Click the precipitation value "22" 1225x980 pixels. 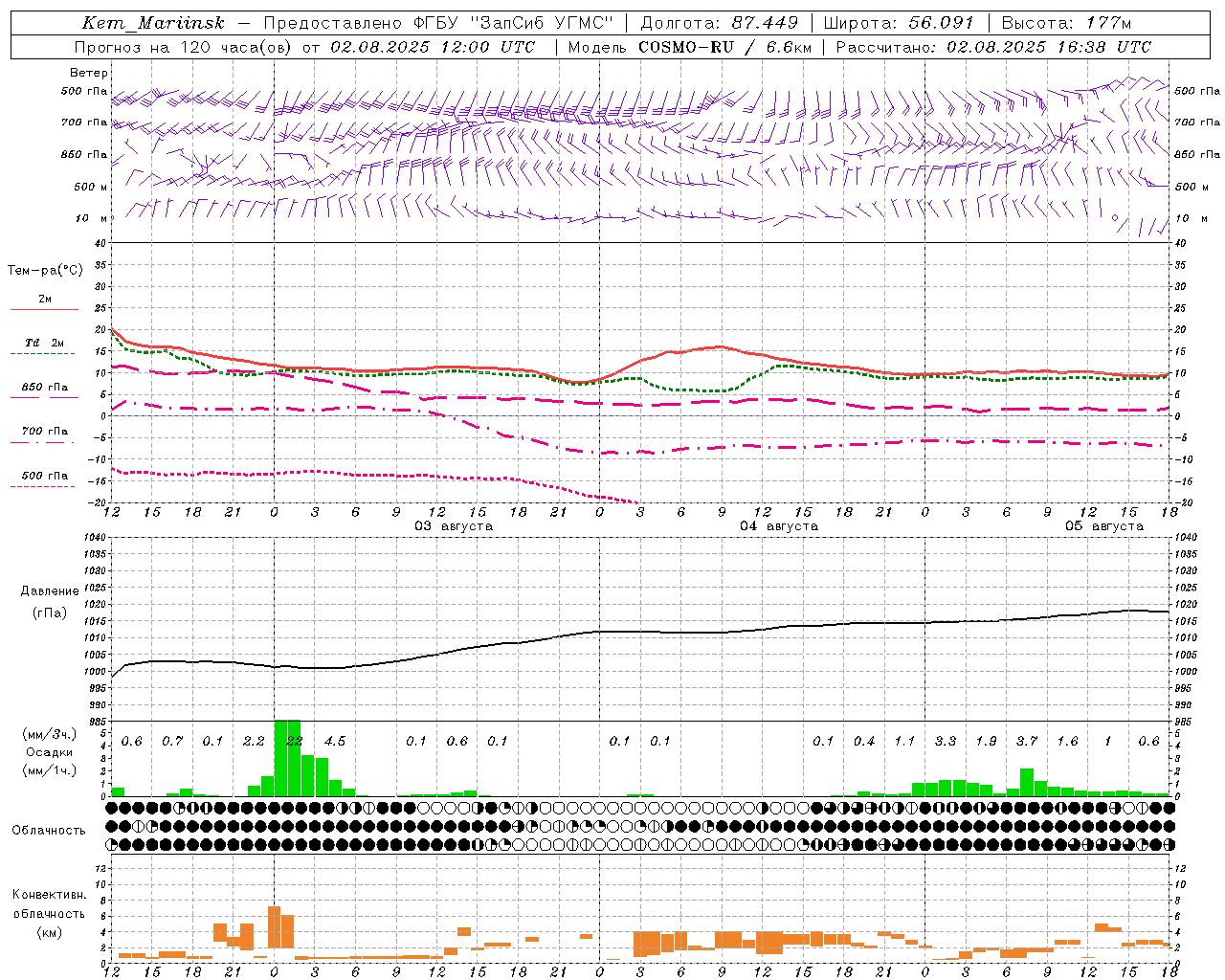point(295,742)
